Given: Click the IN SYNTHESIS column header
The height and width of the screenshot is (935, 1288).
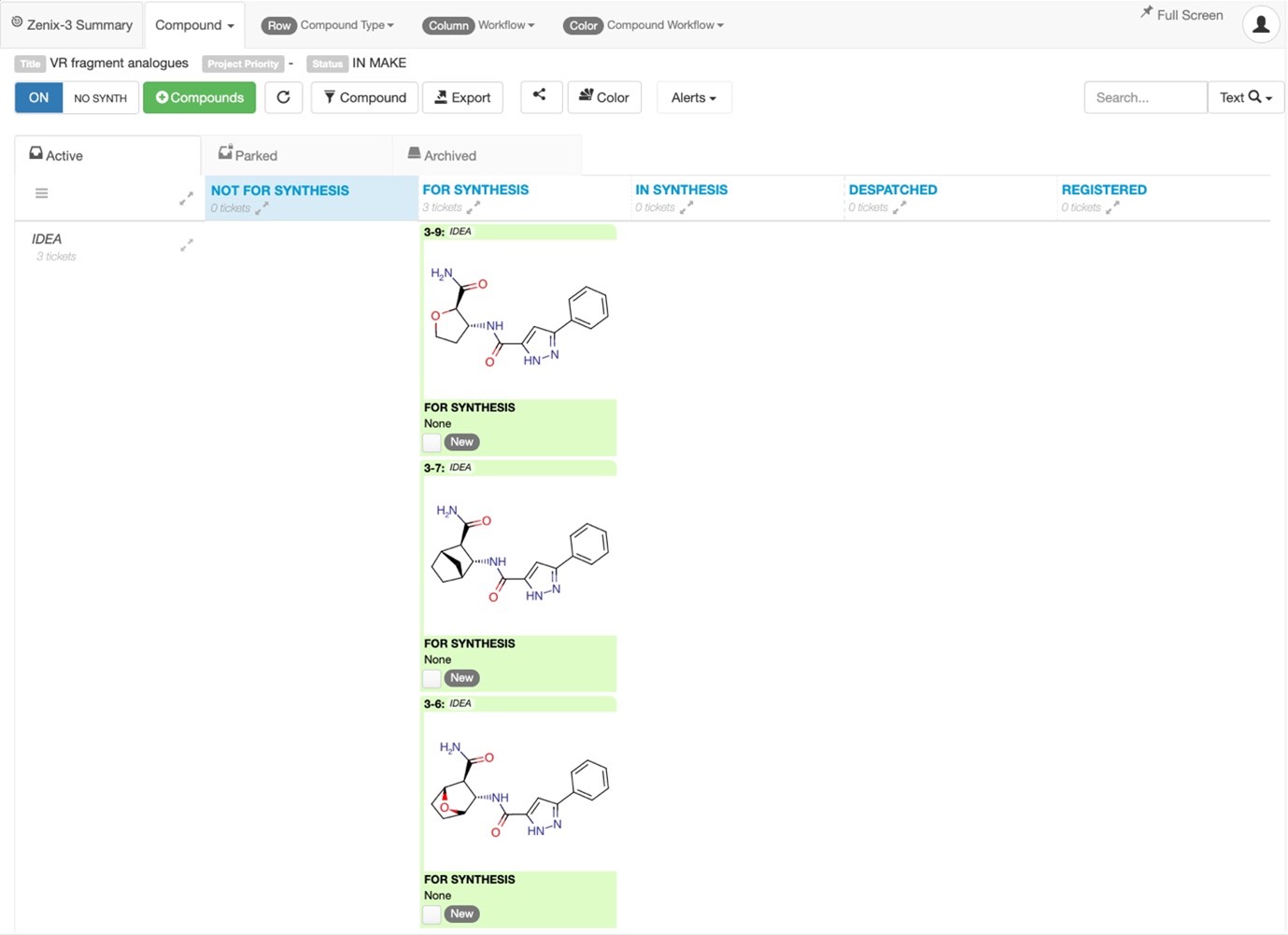Looking at the screenshot, I should tap(681, 189).
